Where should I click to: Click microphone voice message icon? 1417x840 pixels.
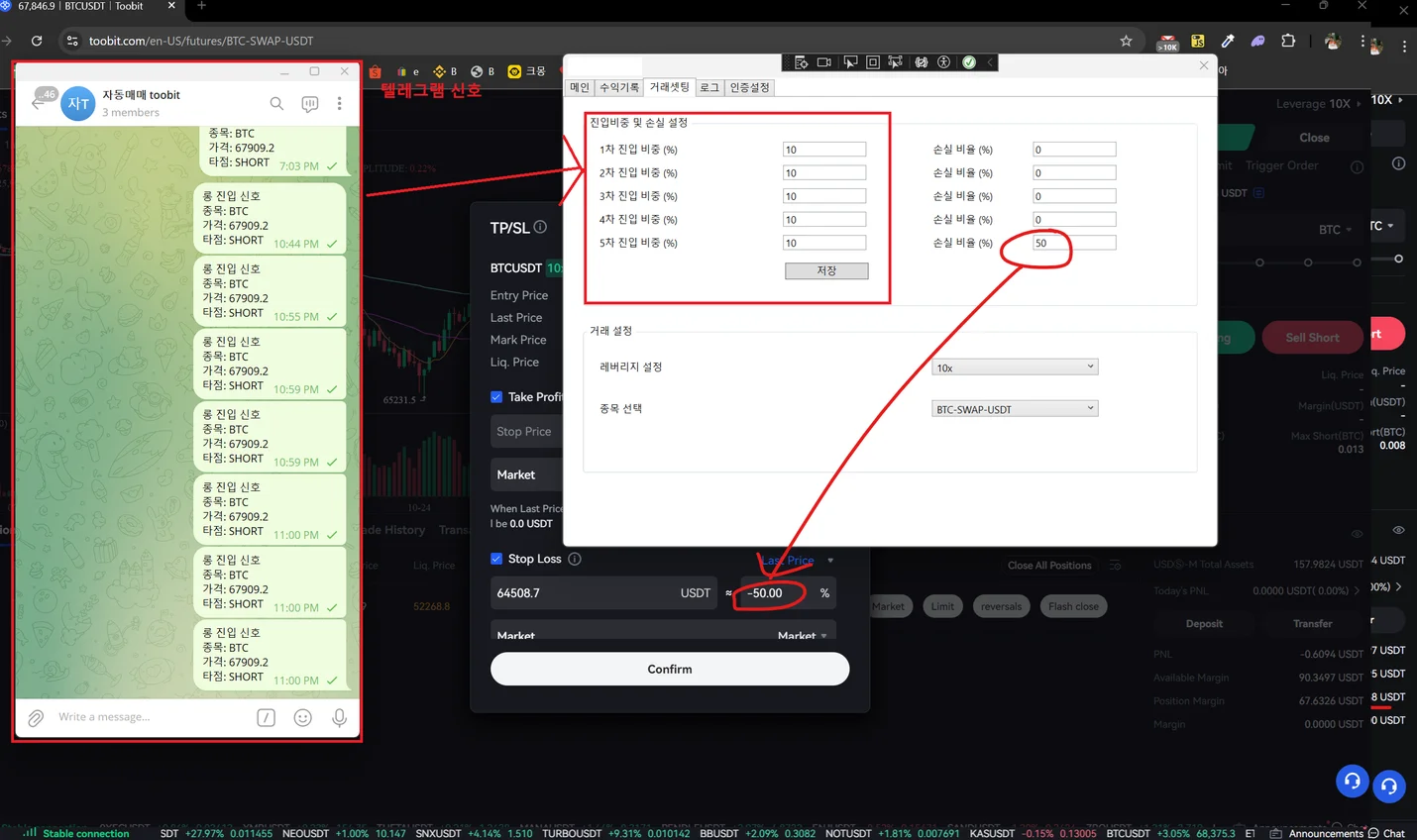(339, 717)
